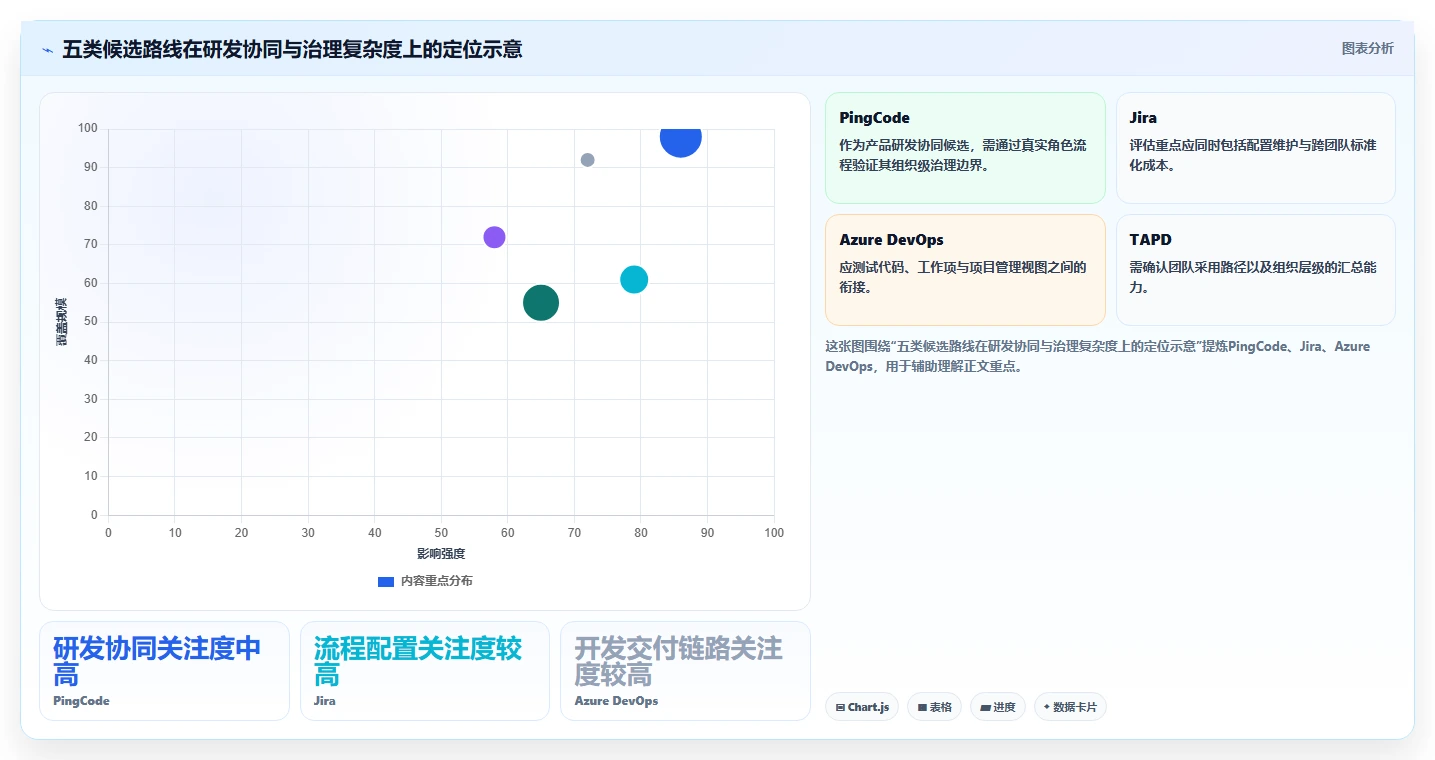Click the 流程配置关注度较高 stat card

425,671
